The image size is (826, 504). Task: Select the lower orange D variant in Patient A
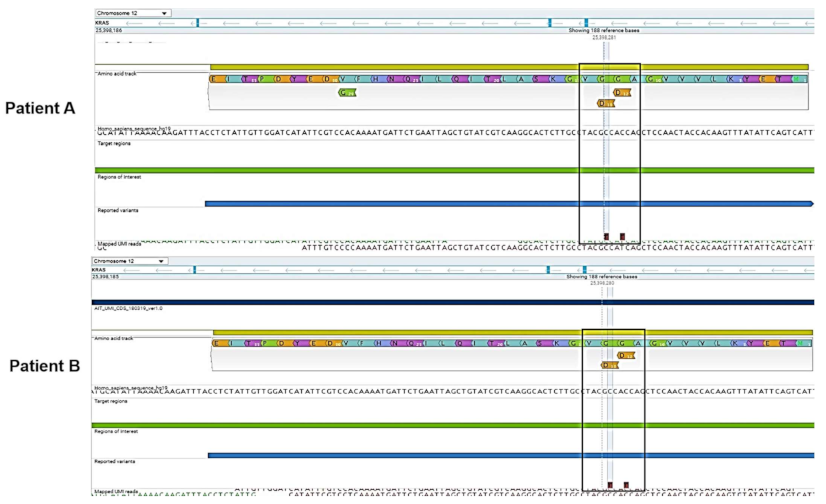point(604,103)
